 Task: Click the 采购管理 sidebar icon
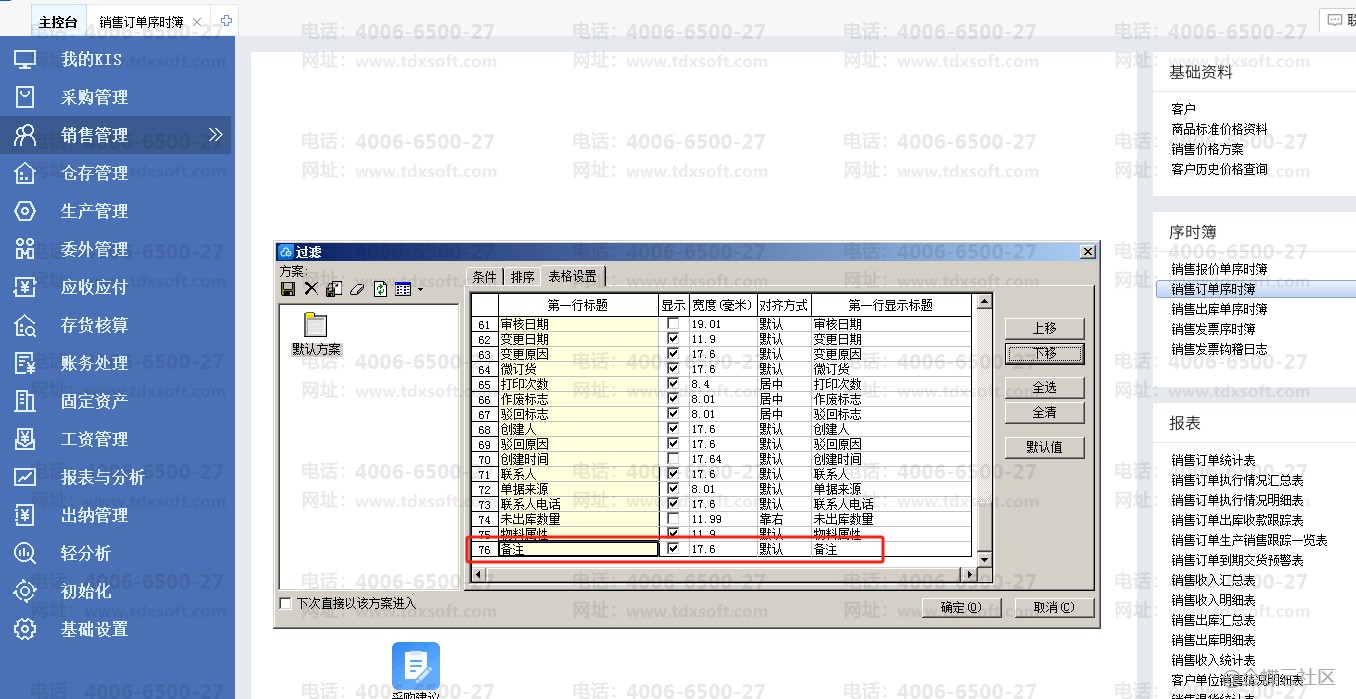pyautogui.click(x=25, y=97)
